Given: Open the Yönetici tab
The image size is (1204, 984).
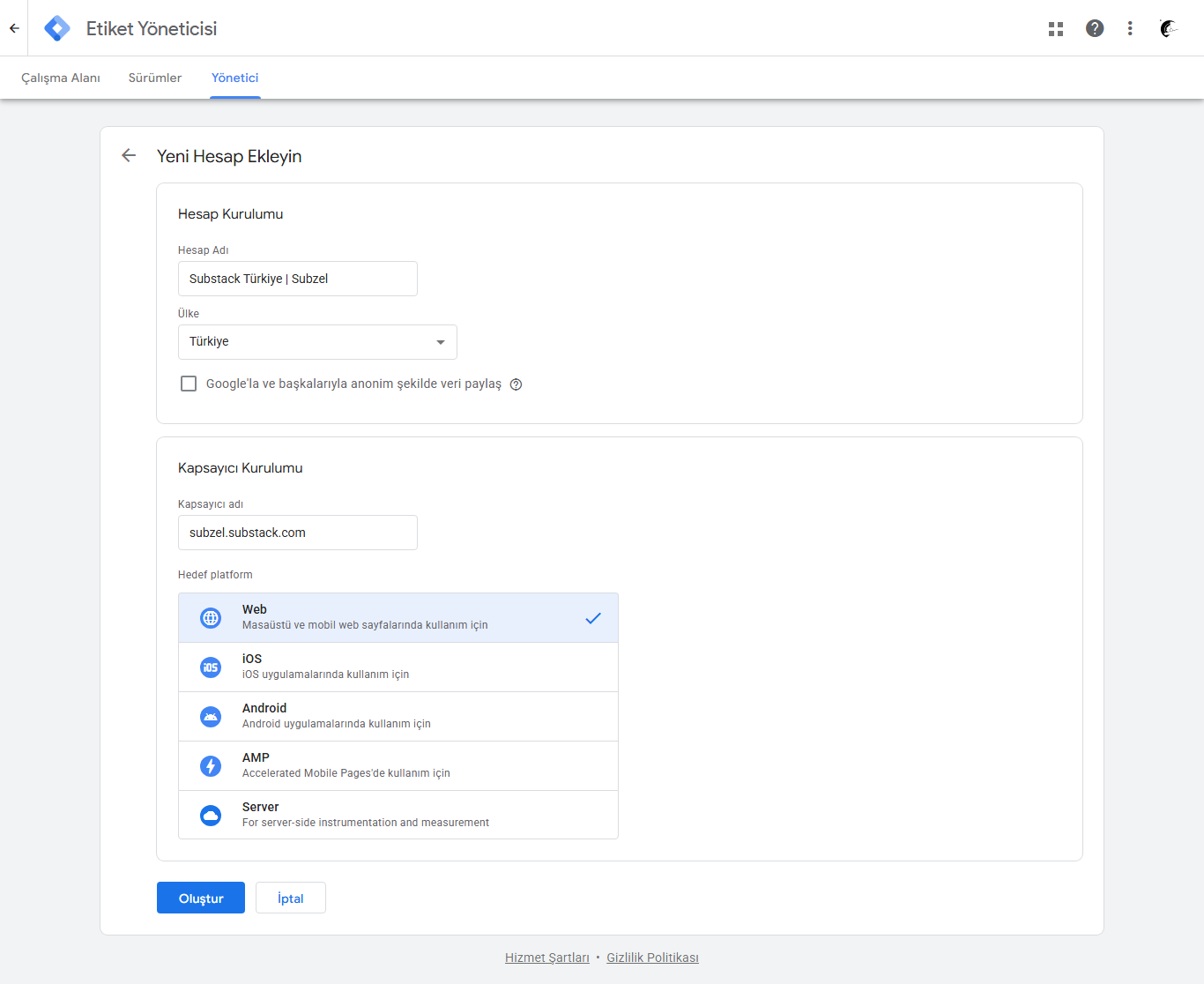Looking at the screenshot, I should click(x=235, y=78).
